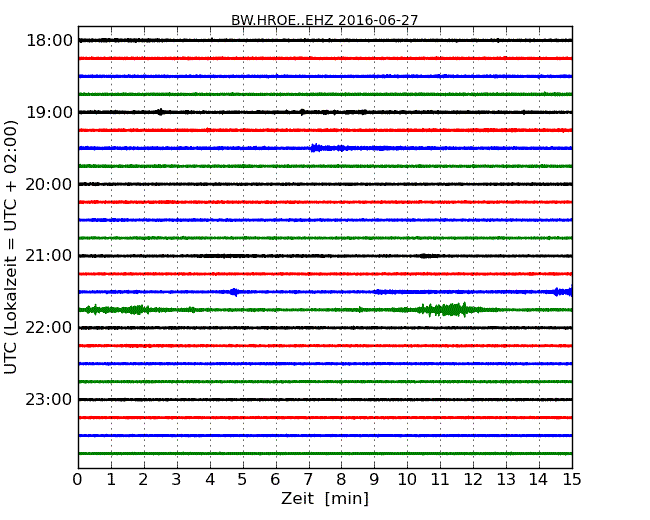Click the green burst near minute 2 on 21:45 trace
This screenshot has width=650, height=520.
pyautogui.click(x=139, y=310)
